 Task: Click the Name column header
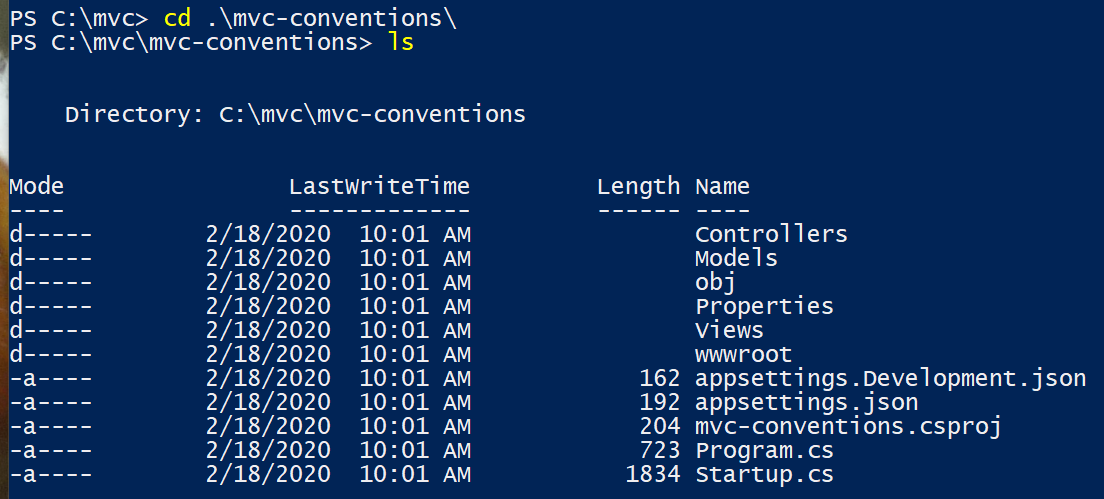pyautogui.click(x=722, y=187)
